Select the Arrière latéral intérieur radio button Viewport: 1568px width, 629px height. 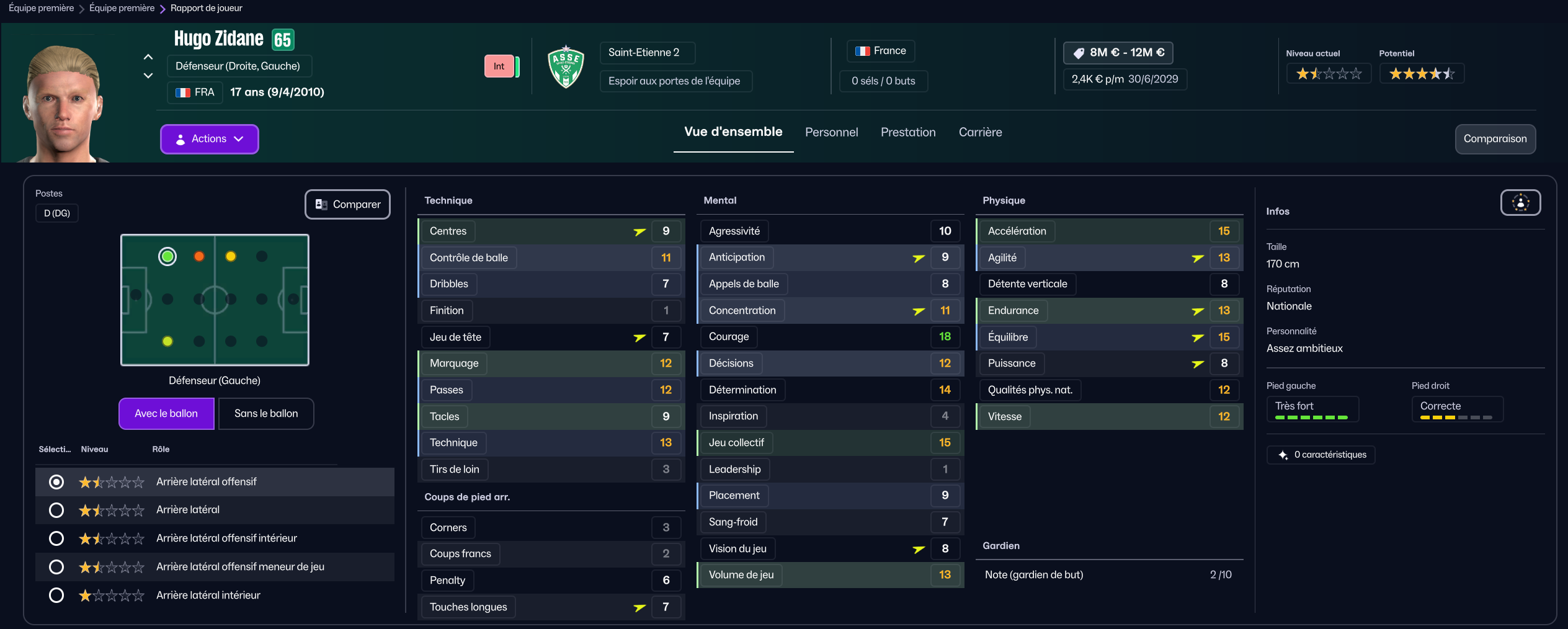(x=56, y=596)
